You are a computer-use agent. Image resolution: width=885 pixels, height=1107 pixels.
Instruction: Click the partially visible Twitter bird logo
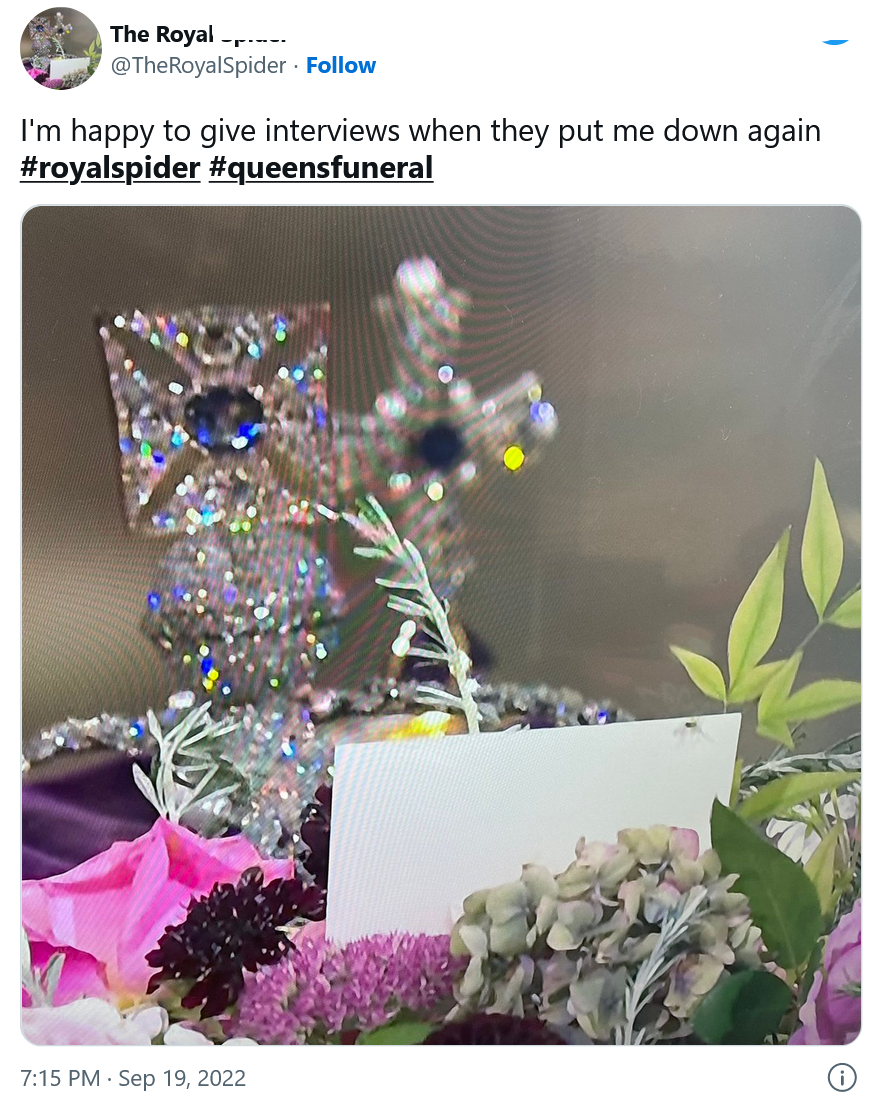(x=836, y=42)
